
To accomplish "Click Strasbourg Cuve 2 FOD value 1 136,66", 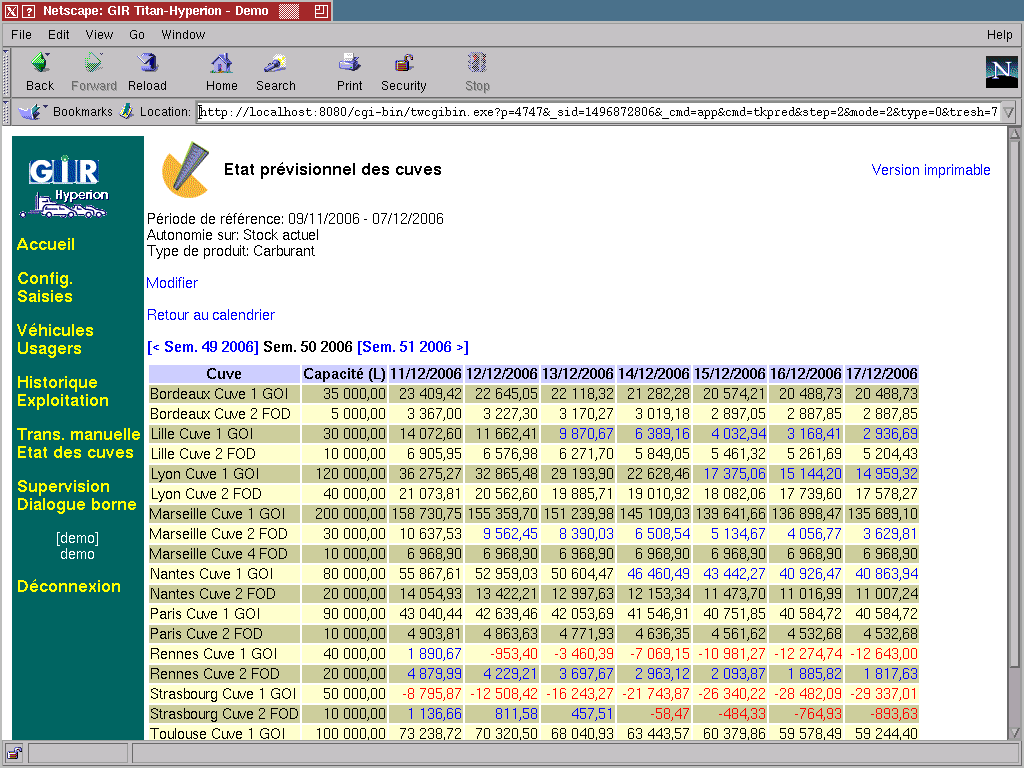I will click(434, 714).
